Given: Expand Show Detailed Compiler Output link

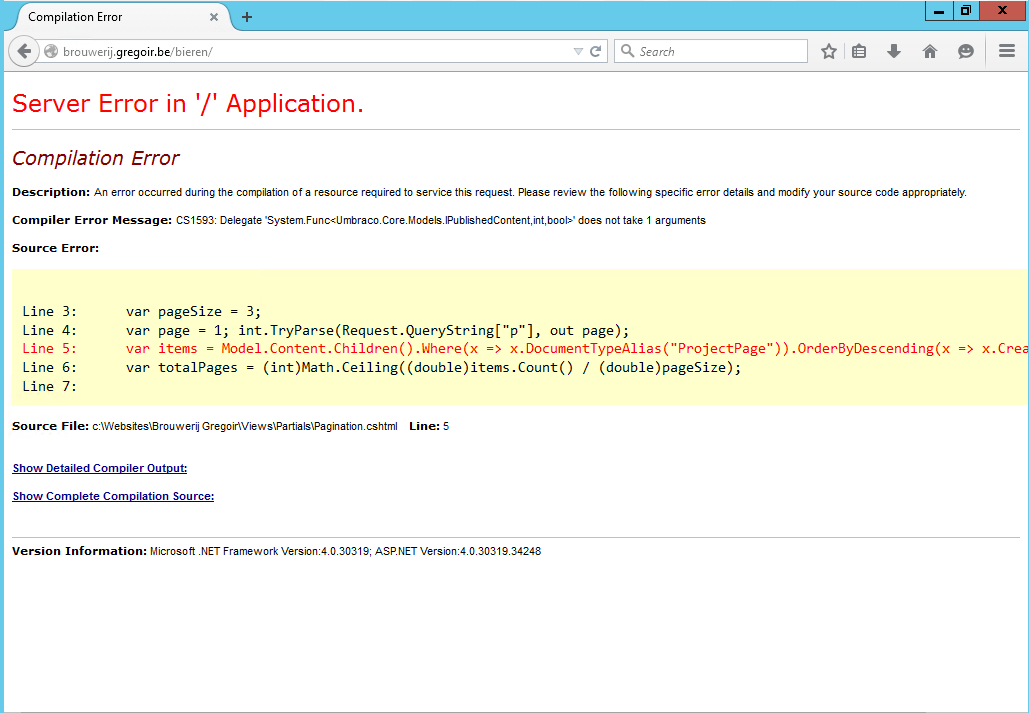Looking at the screenshot, I should [x=100, y=468].
